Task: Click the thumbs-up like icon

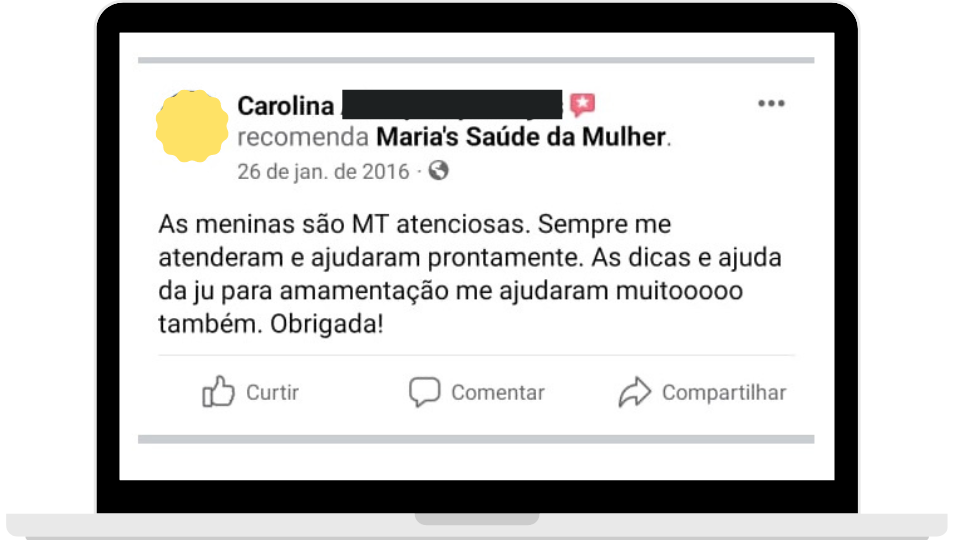Action: (x=218, y=392)
